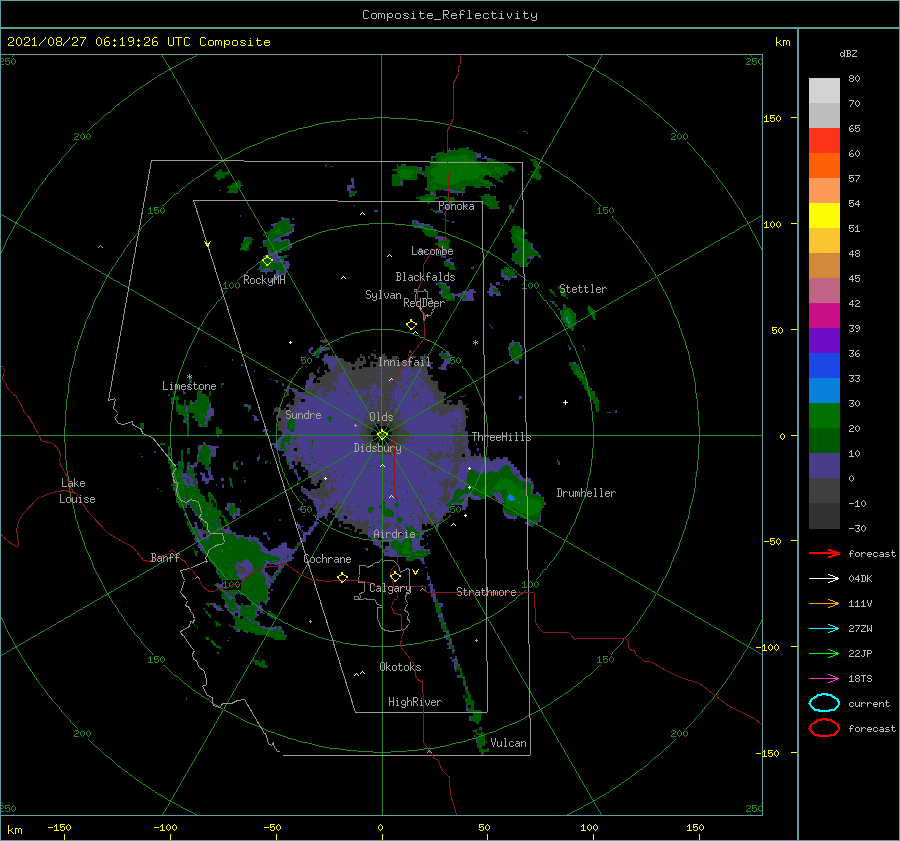Click the red forecast arrow legend icon
Viewport: 900px width, 841px height.
click(x=824, y=553)
